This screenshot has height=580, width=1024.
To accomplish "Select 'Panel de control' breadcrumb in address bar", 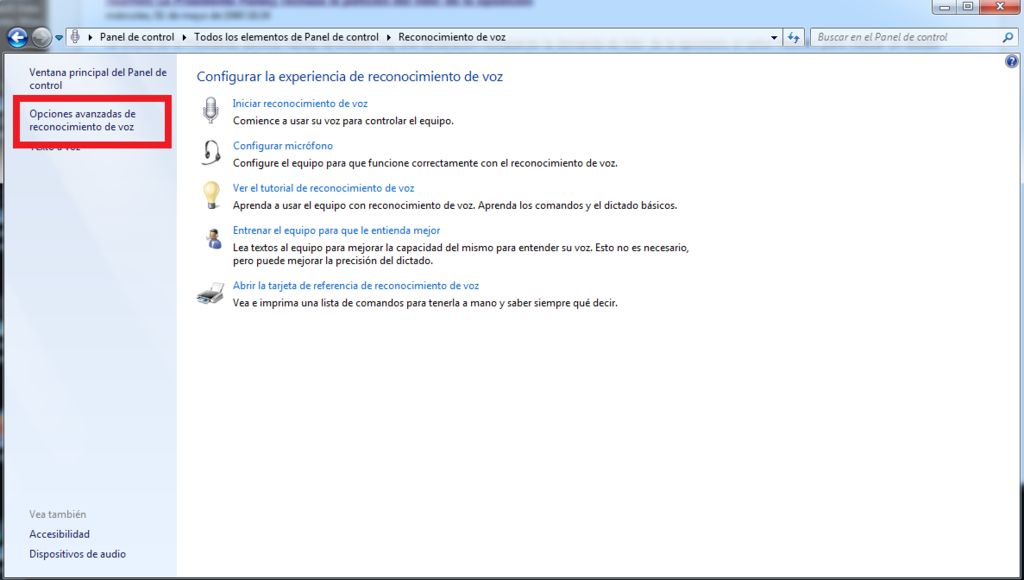I will [136, 37].
